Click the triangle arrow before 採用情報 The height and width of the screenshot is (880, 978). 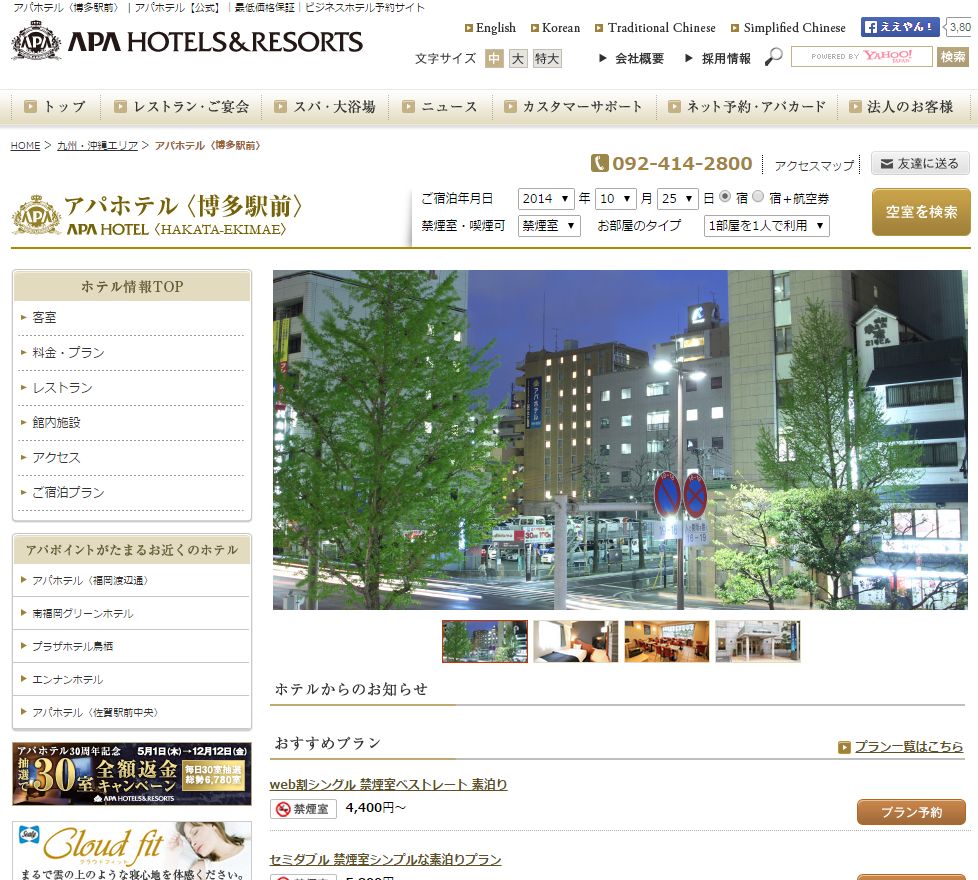coord(689,58)
